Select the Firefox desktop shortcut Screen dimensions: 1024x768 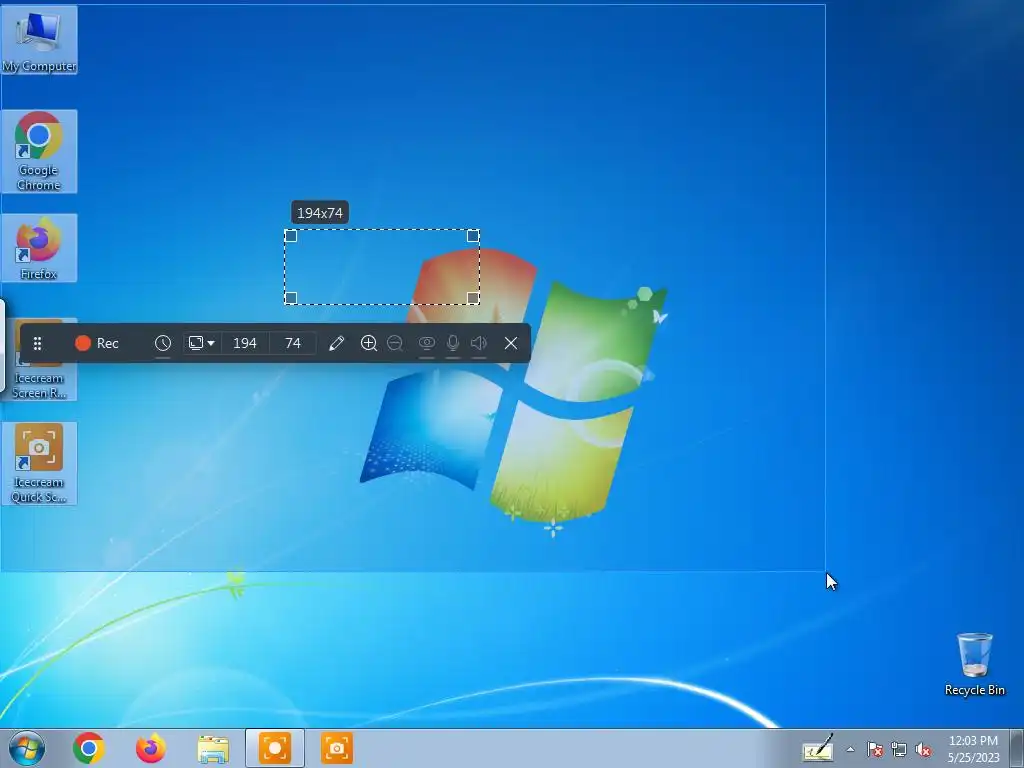39,248
